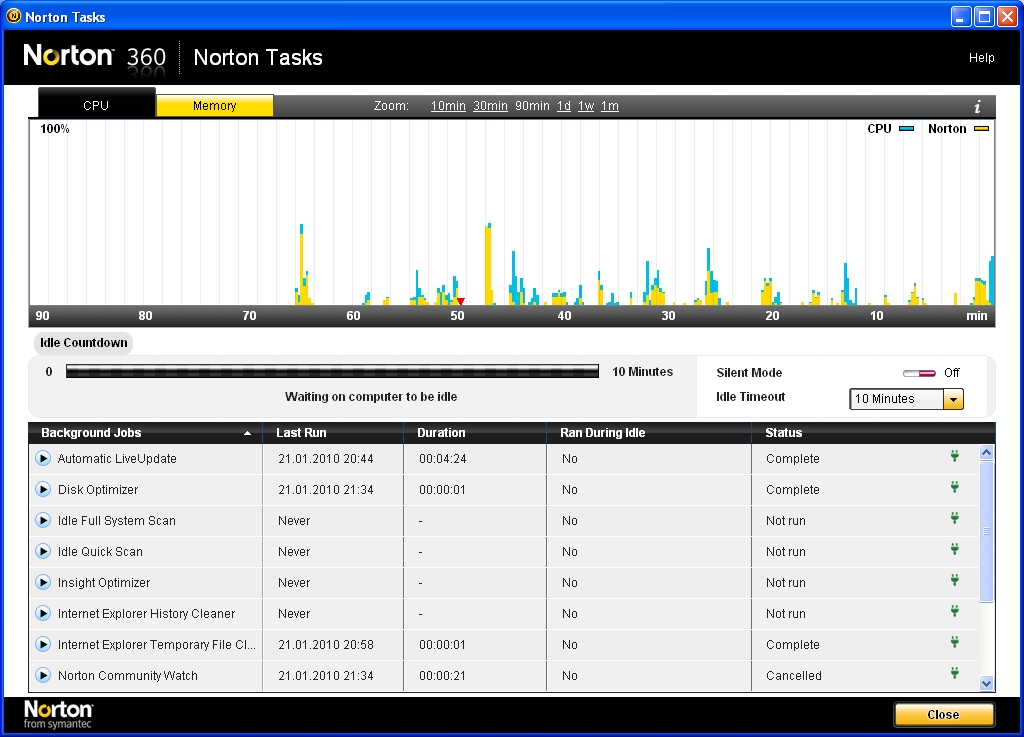Sort by Last Run column
Image resolution: width=1024 pixels, height=737 pixels.
[333, 433]
